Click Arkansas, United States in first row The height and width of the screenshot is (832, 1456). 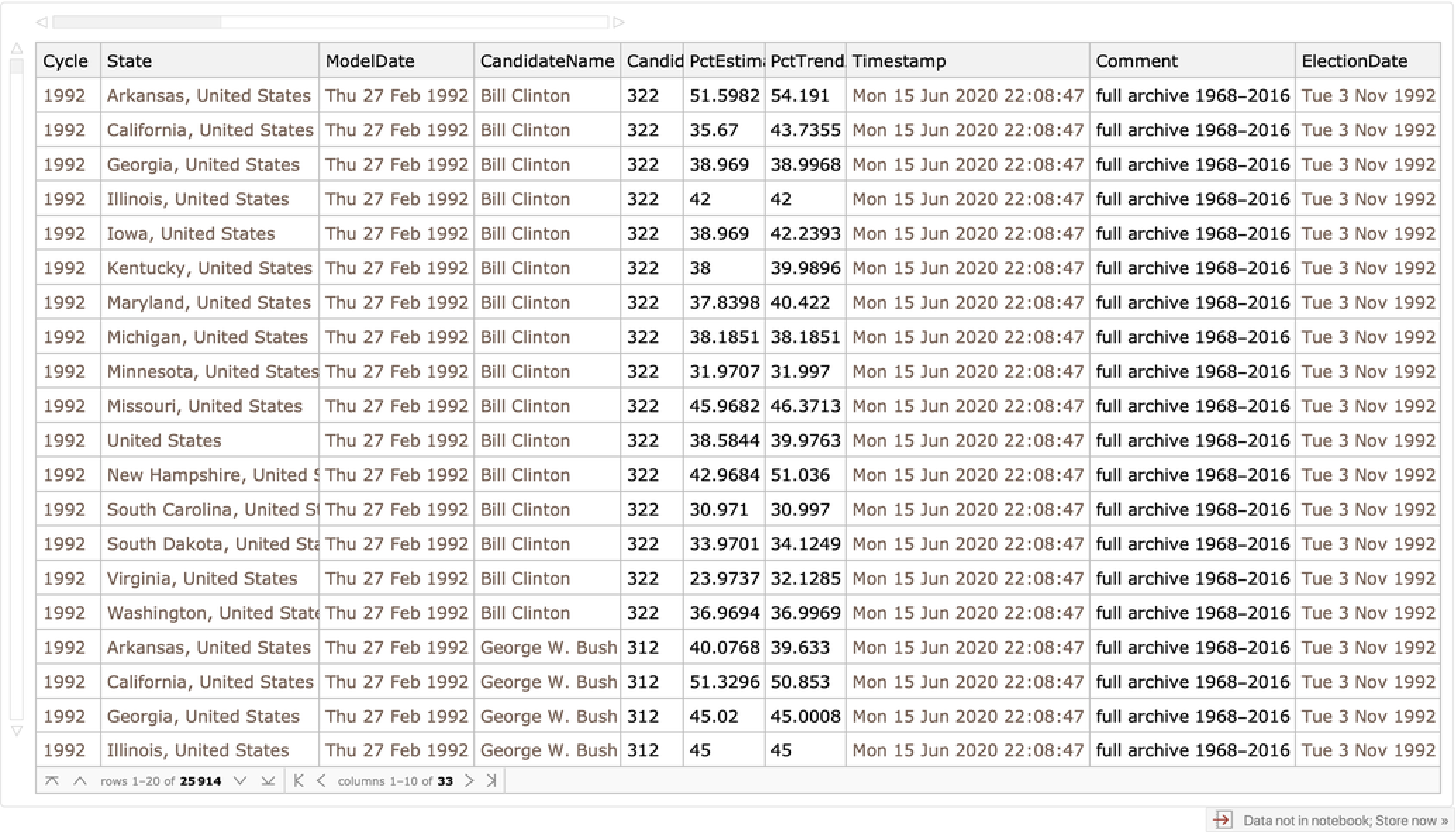(x=208, y=96)
